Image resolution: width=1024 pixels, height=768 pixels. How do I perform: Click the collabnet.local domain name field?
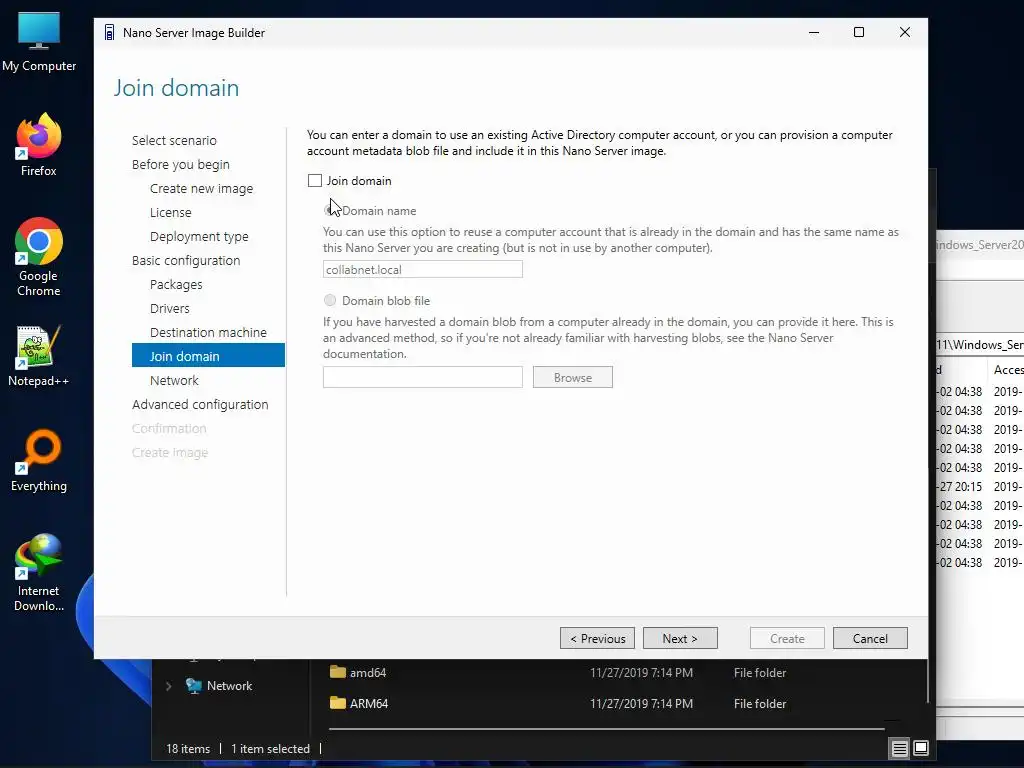click(423, 269)
